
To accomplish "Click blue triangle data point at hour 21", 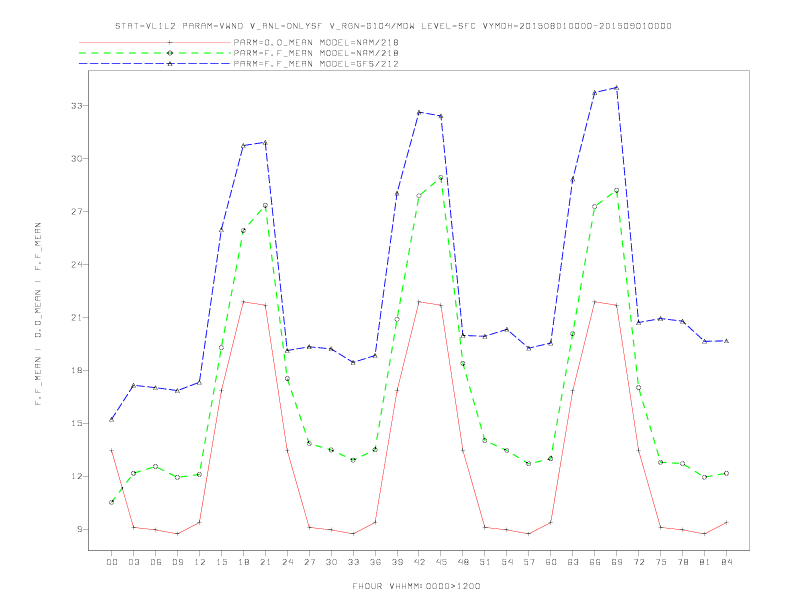I will [265, 142].
